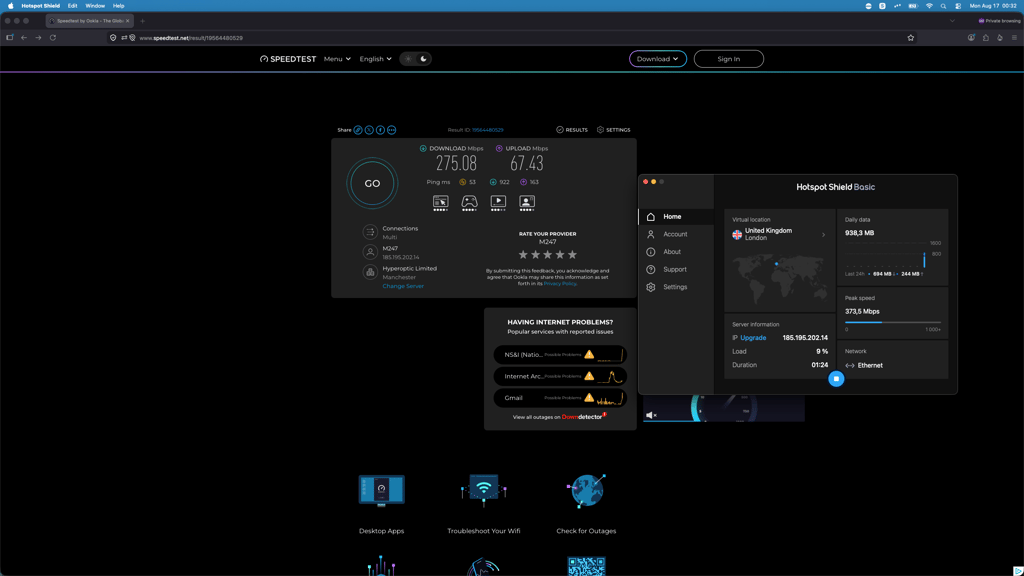This screenshot has width=1024, height=576.
Task: Expand United Kingdom virtual location chevron
Action: (x=824, y=235)
